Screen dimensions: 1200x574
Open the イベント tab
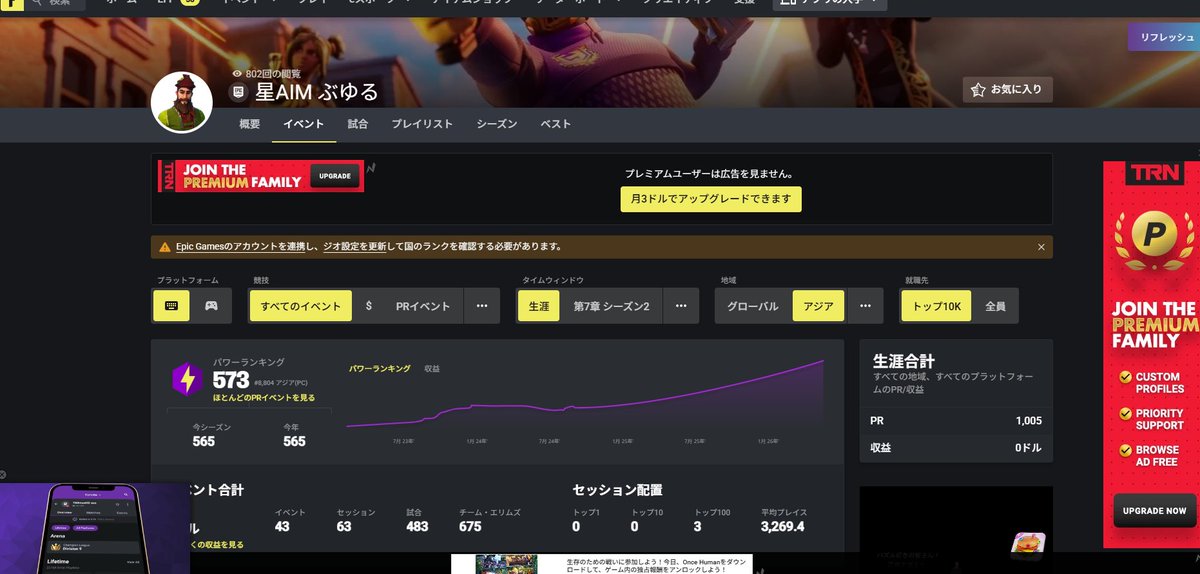(x=303, y=124)
